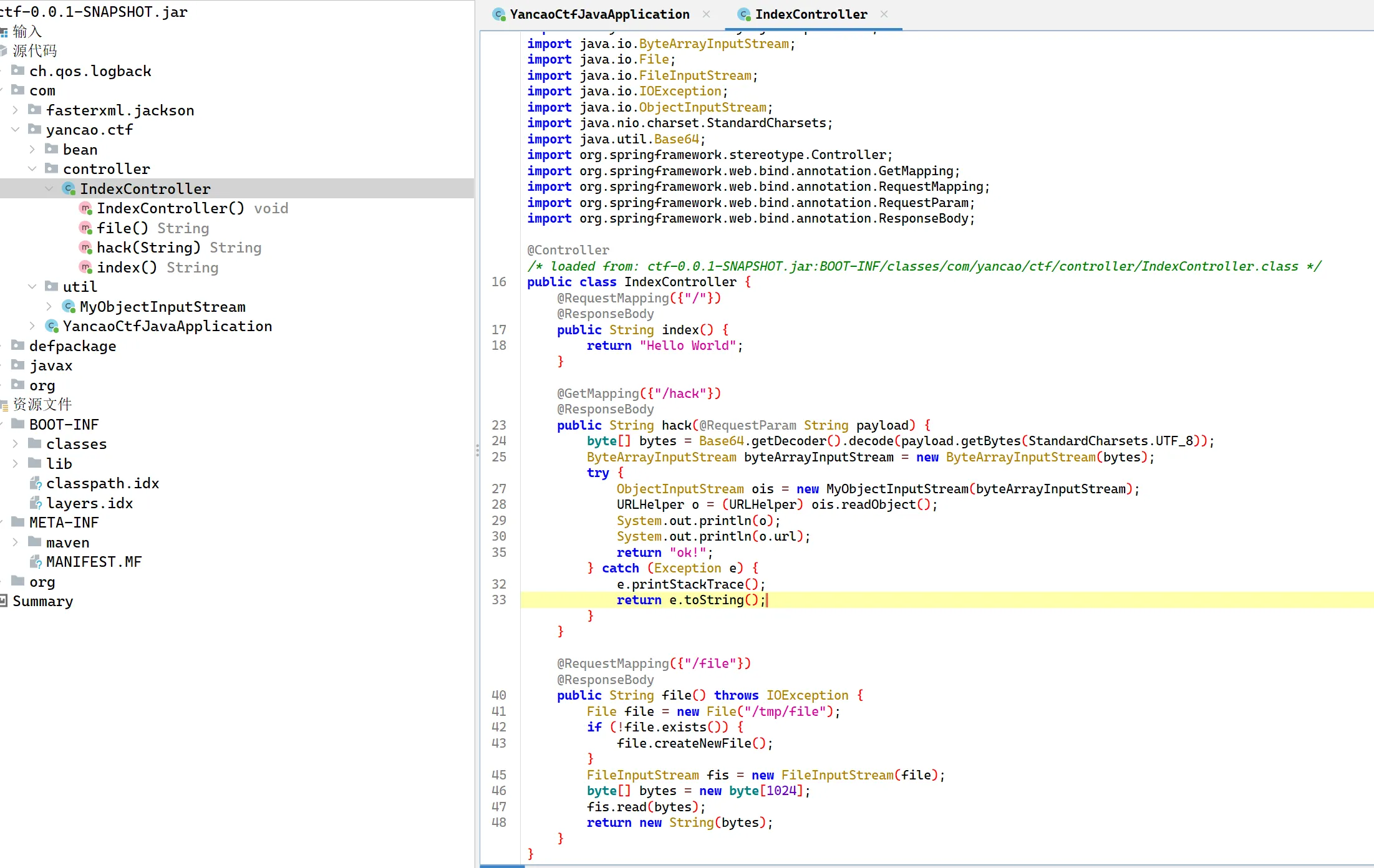The image size is (1374, 868).
Task: Click the file() method icon in tree
Action: 85,228
